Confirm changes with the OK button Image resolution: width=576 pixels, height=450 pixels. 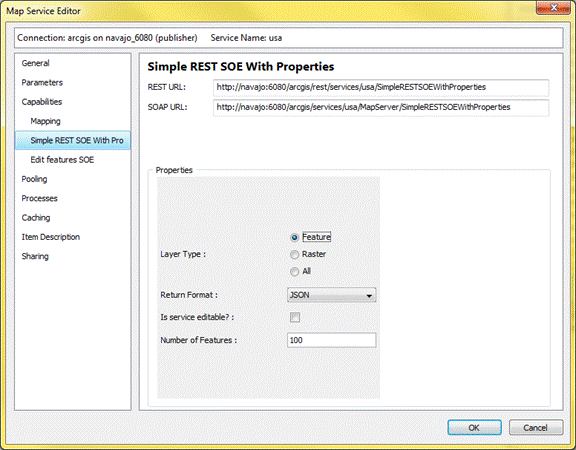(x=474, y=428)
